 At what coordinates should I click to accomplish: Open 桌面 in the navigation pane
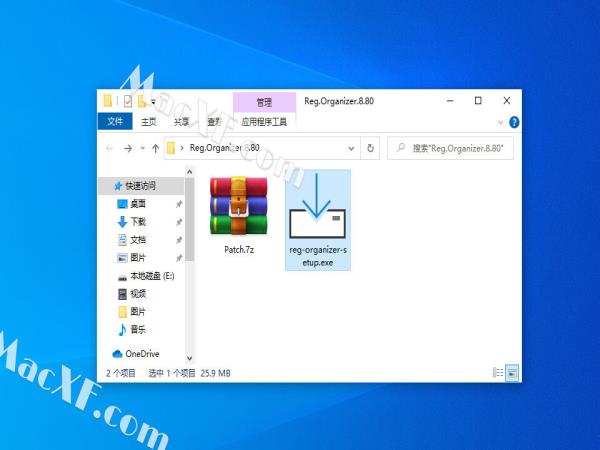click(x=138, y=204)
